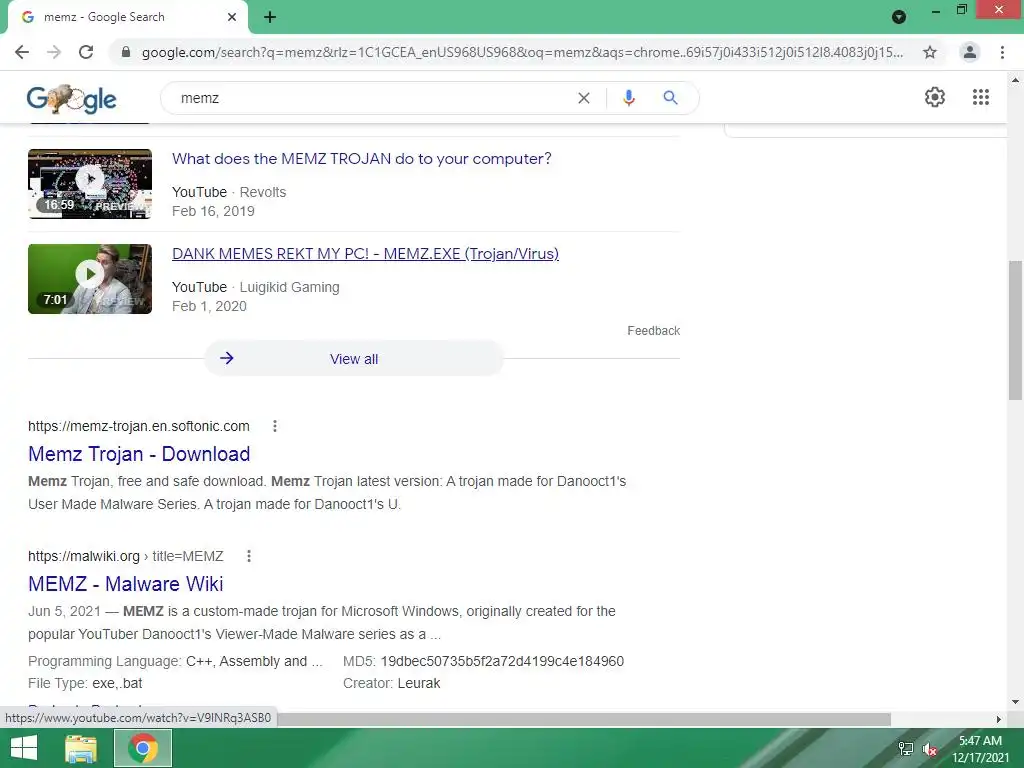
Task: Click the browser forward arrow
Action: 54,52
